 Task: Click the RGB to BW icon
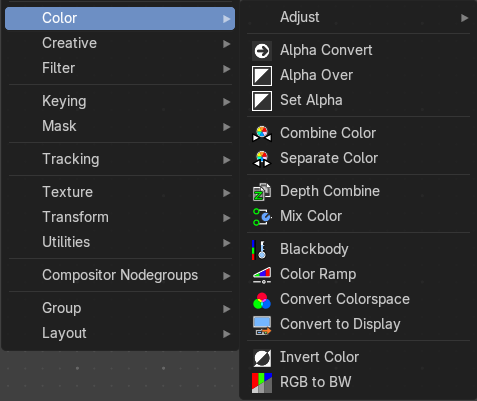262,383
